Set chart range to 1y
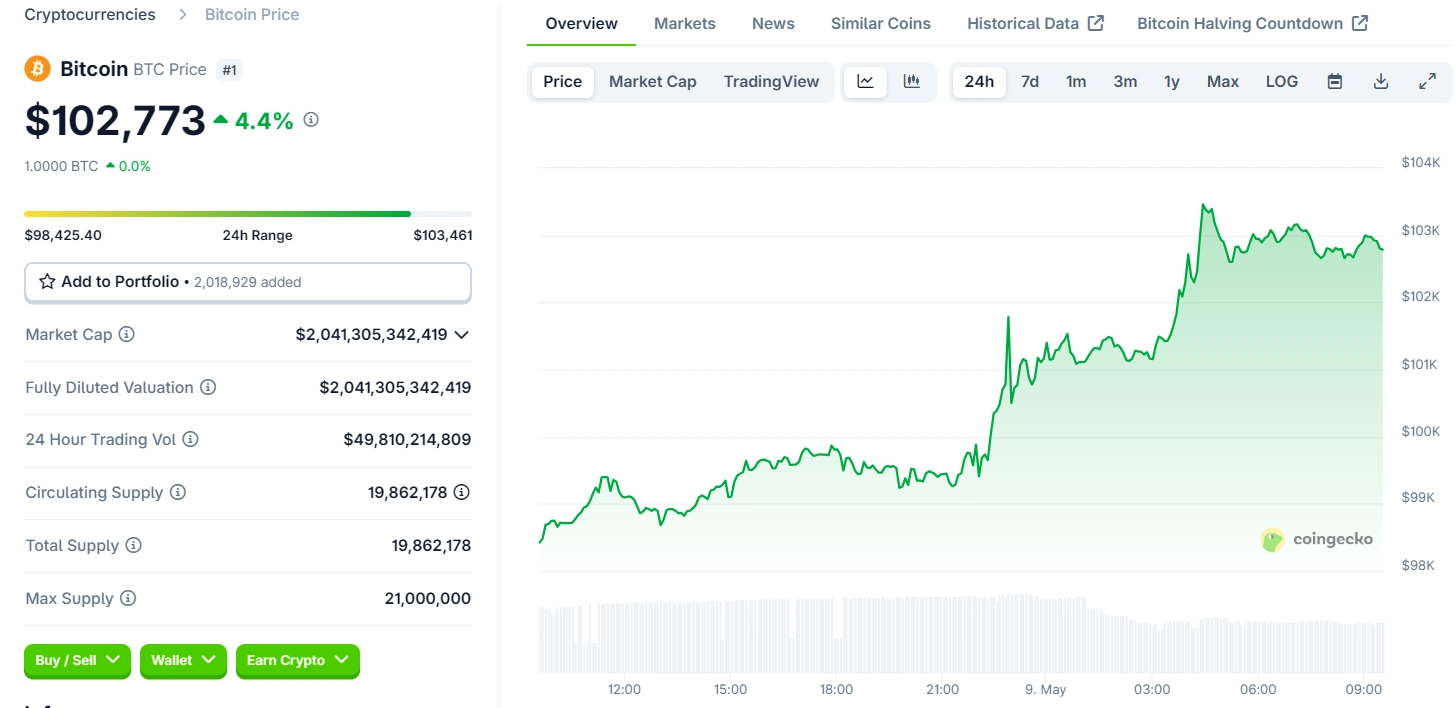This screenshot has width=1456, height=708. pos(1172,82)
